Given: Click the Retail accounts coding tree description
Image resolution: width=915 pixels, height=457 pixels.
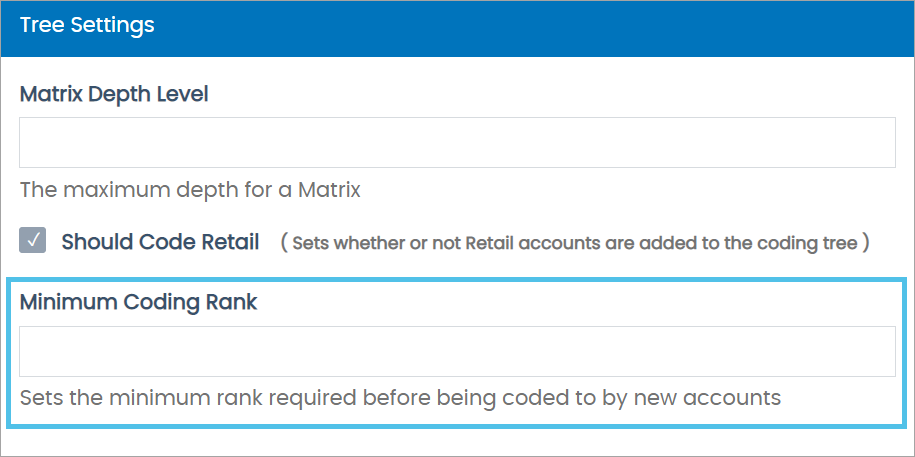Looking at the screenshot, I should (x=575, y=243).
